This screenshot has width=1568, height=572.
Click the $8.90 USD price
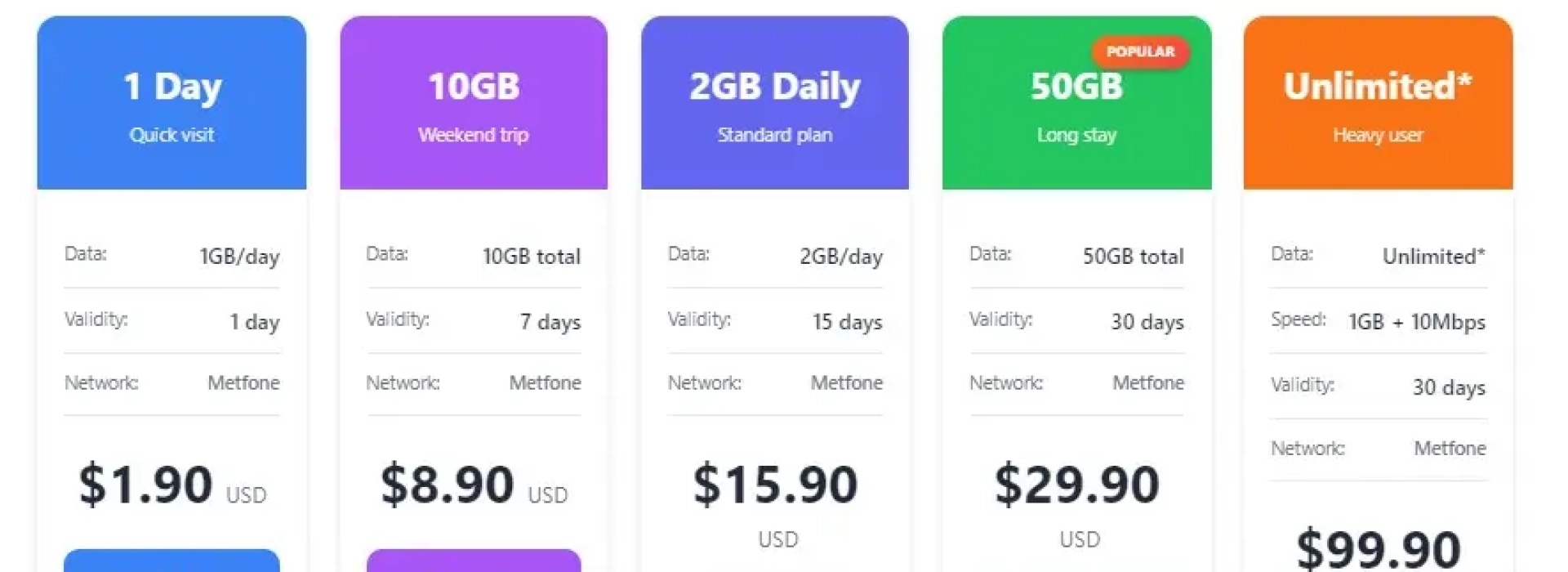pyautogui.click(x=448, y=484)
